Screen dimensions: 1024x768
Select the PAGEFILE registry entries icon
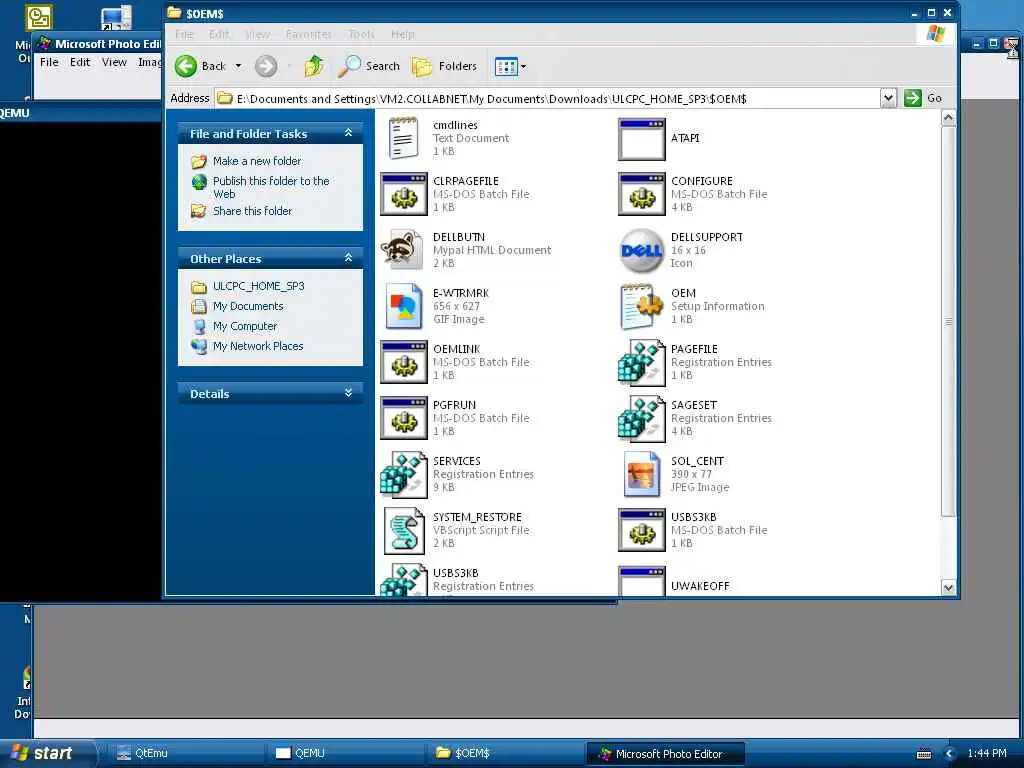coord(641,362)
